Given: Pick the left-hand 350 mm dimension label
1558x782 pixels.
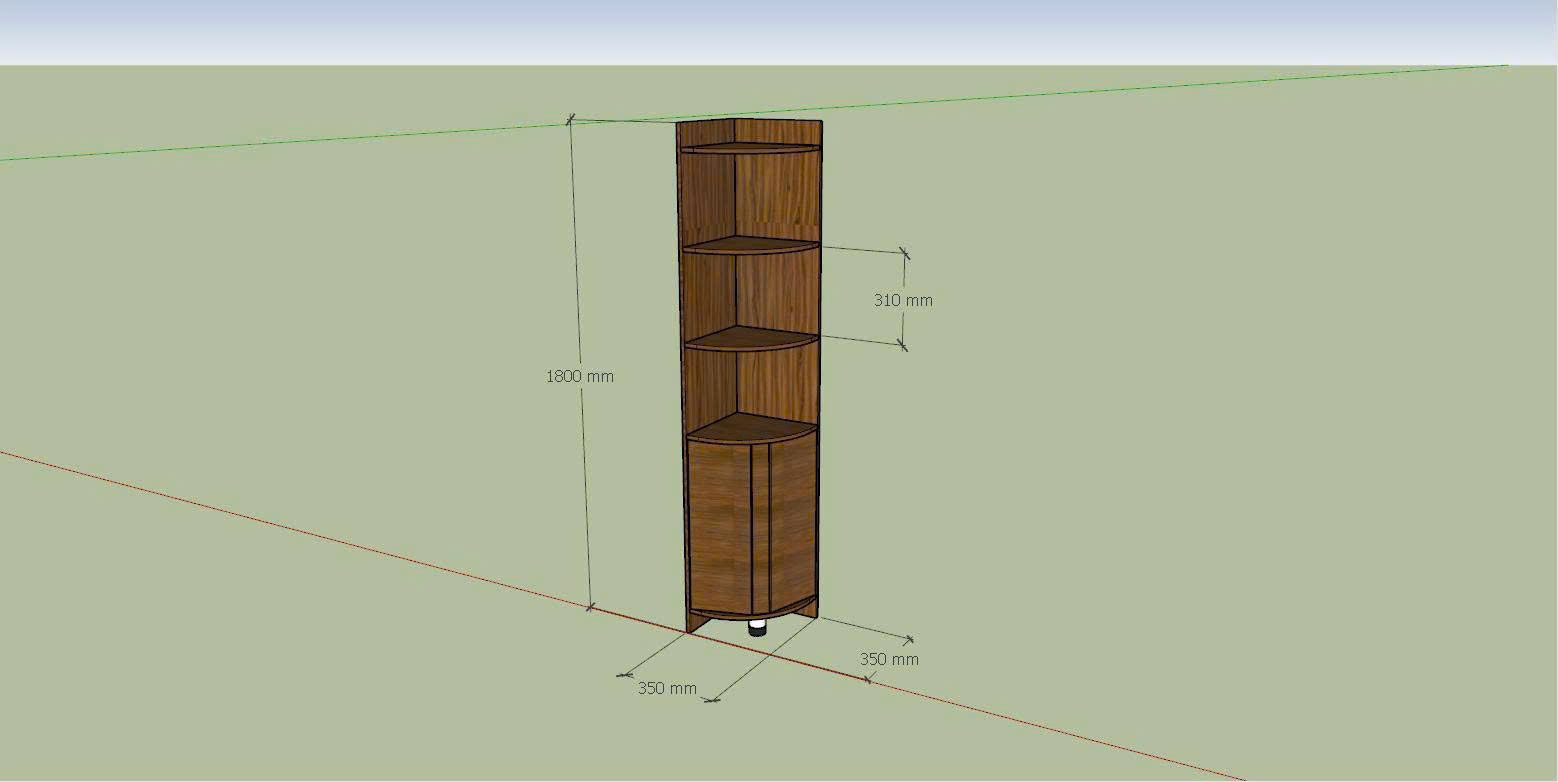Looking at the screenshot, I should [667, 688].
